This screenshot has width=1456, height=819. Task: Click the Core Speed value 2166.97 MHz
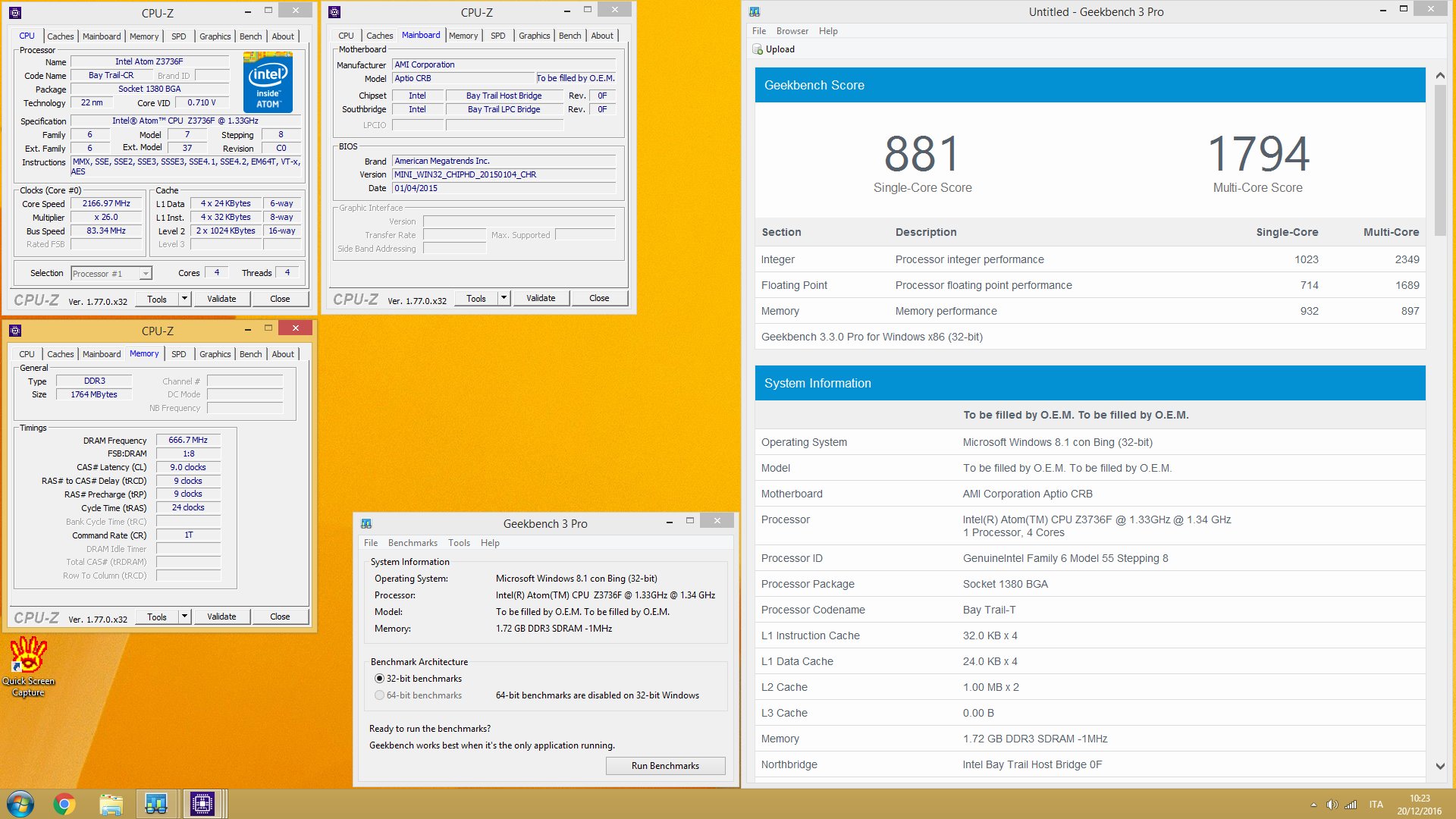[106, 204]
